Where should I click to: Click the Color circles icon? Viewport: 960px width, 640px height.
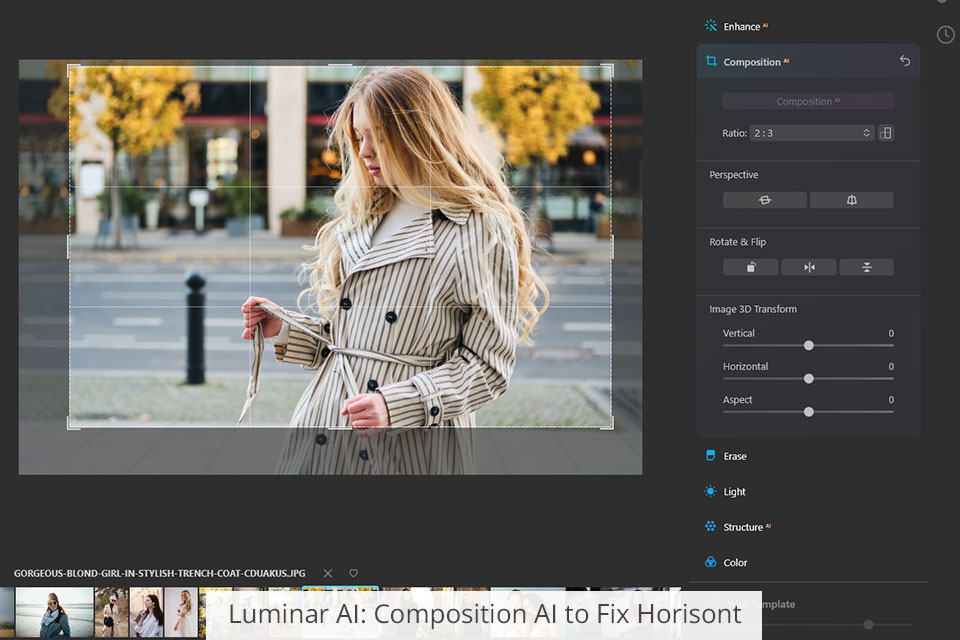[710, 562]
